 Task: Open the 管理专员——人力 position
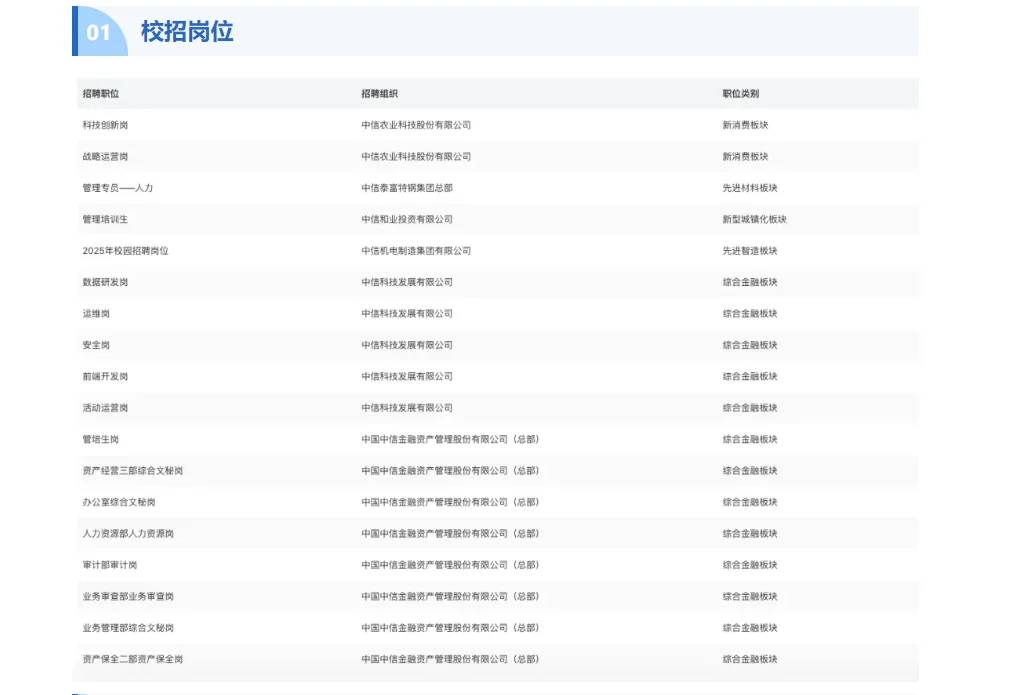117,188
